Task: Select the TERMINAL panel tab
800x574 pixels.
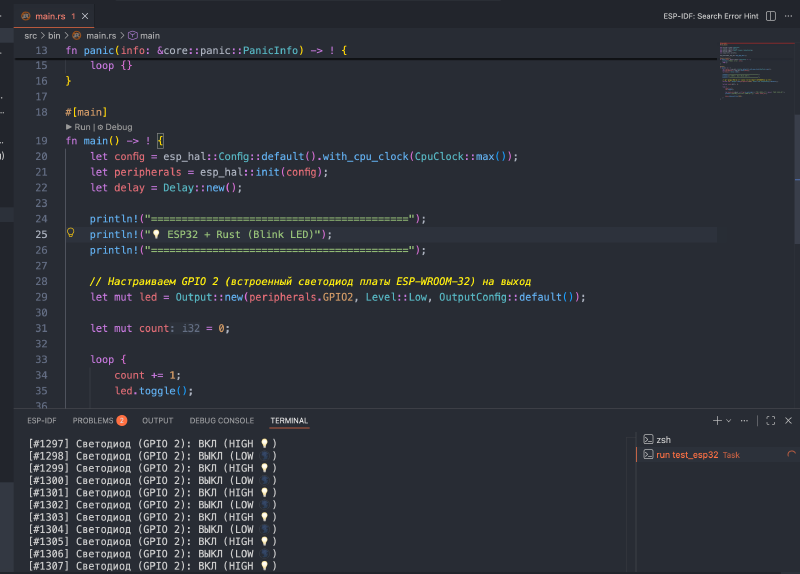Action: pyautogui.click(x=289, y=420)
